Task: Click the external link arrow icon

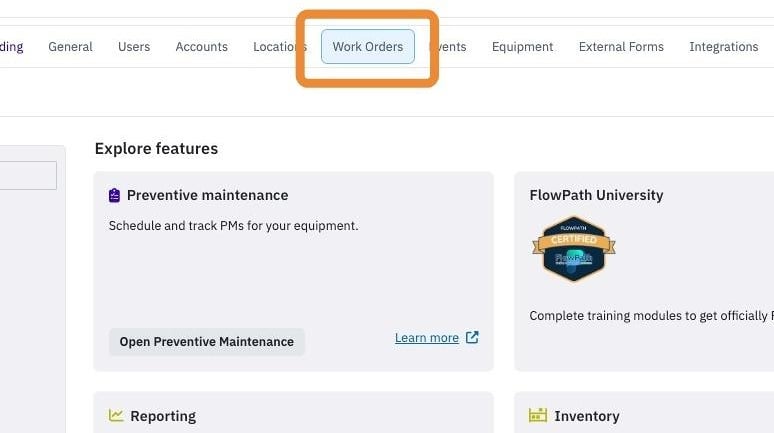Action: tap(472, 337)
